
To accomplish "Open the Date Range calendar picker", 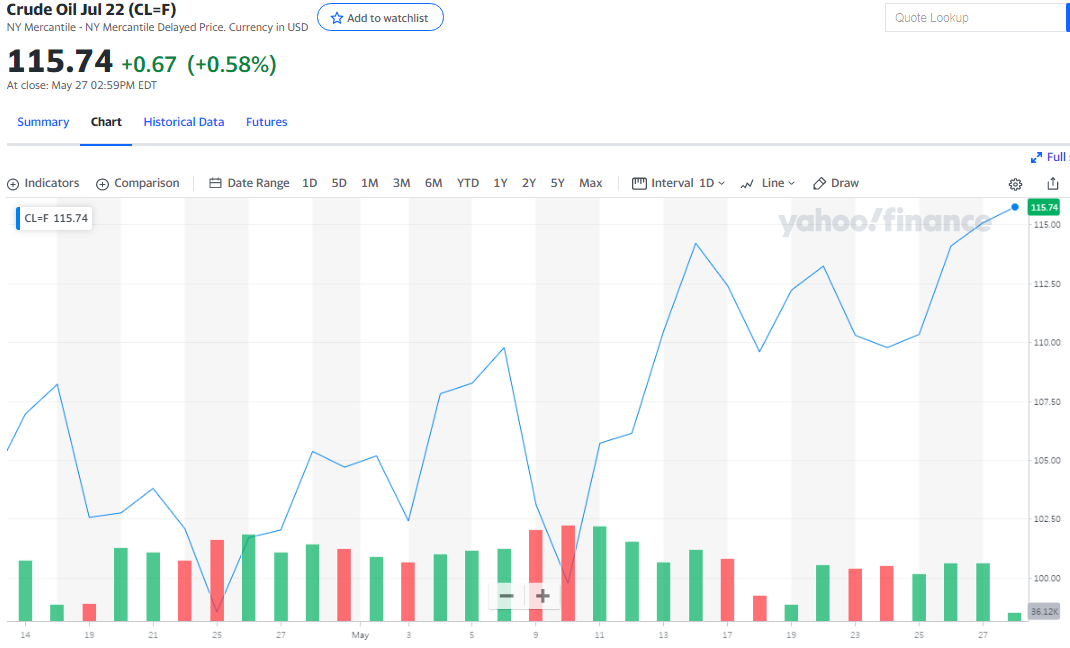I will pyautogui.click(x=249, y=183).
